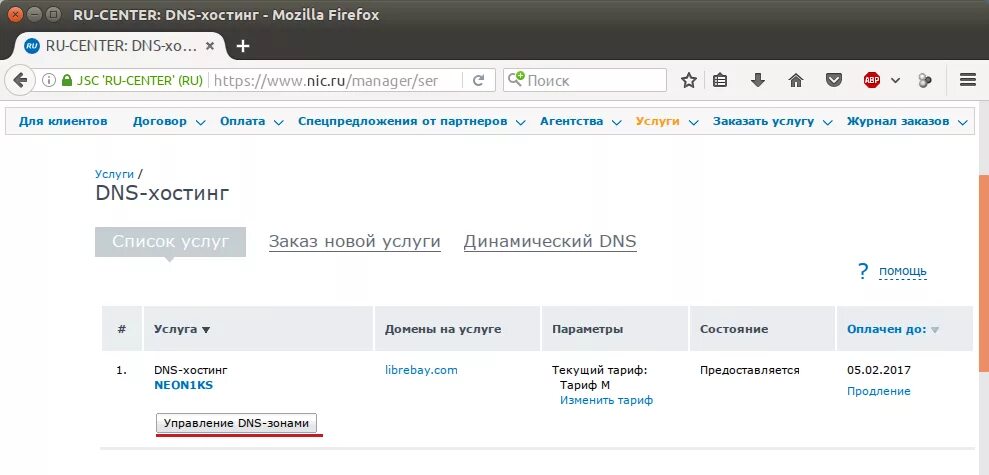
Task: Expand the Договор dropdown menu
Action: [168, 121]
